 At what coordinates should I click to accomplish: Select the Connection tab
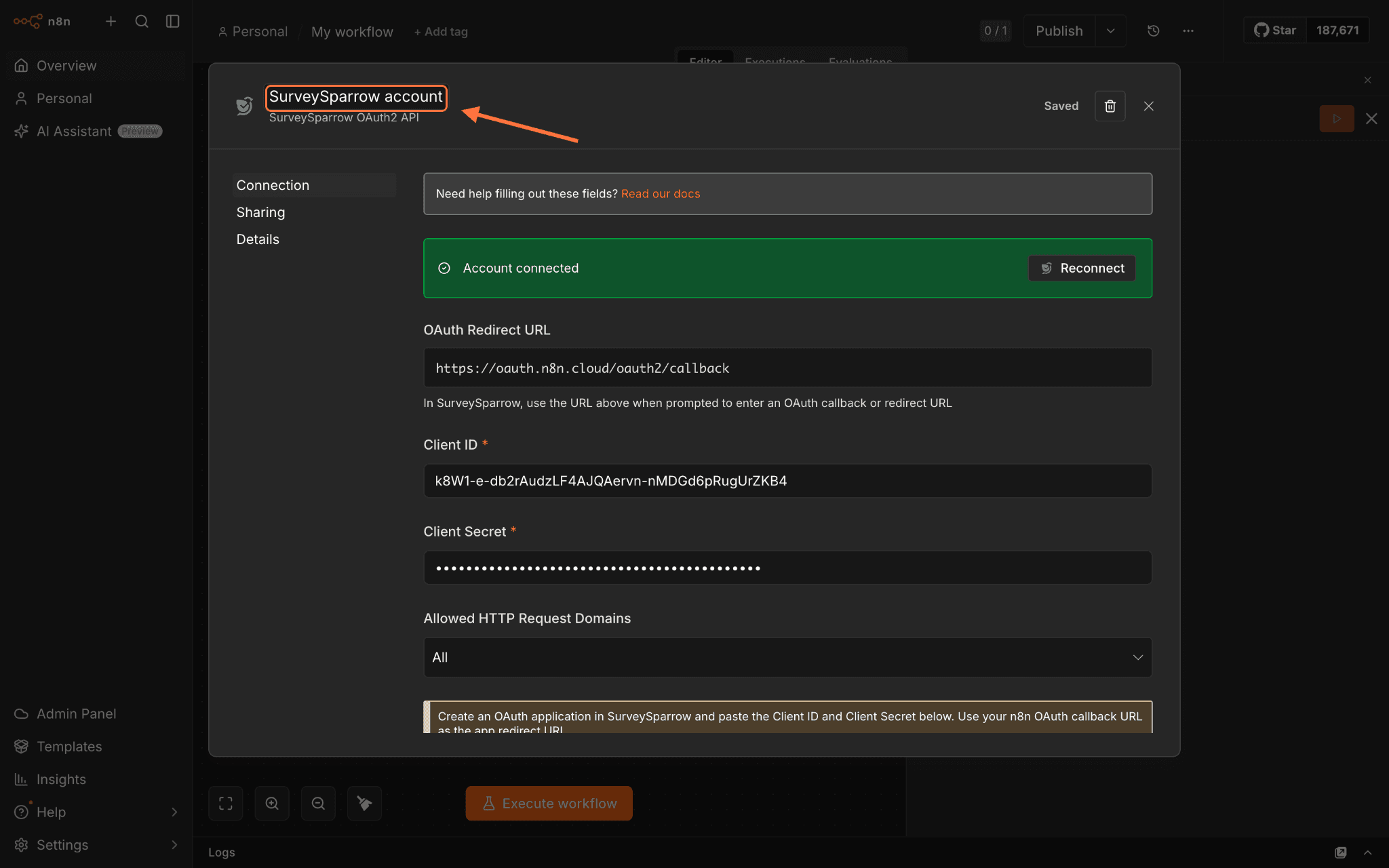coord(314,185)
